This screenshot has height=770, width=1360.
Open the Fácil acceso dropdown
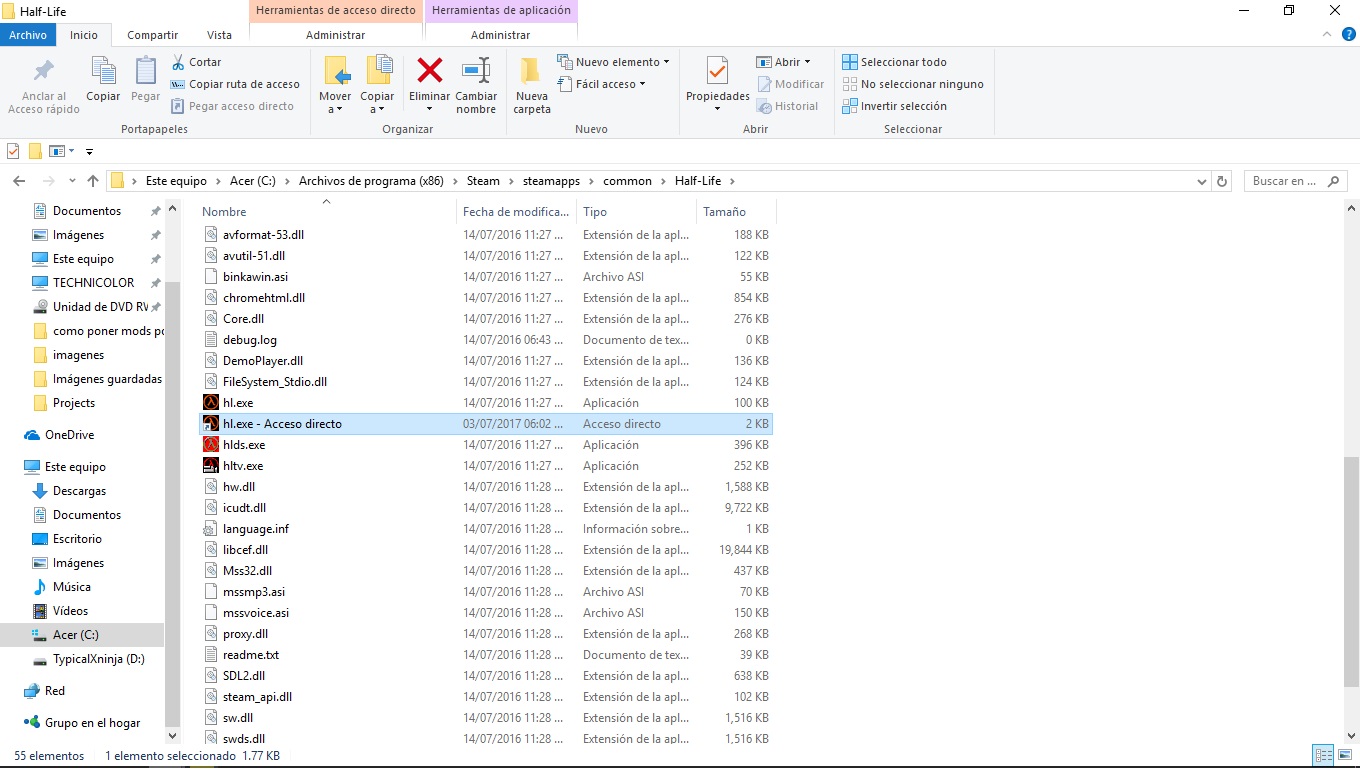point(601,84)
